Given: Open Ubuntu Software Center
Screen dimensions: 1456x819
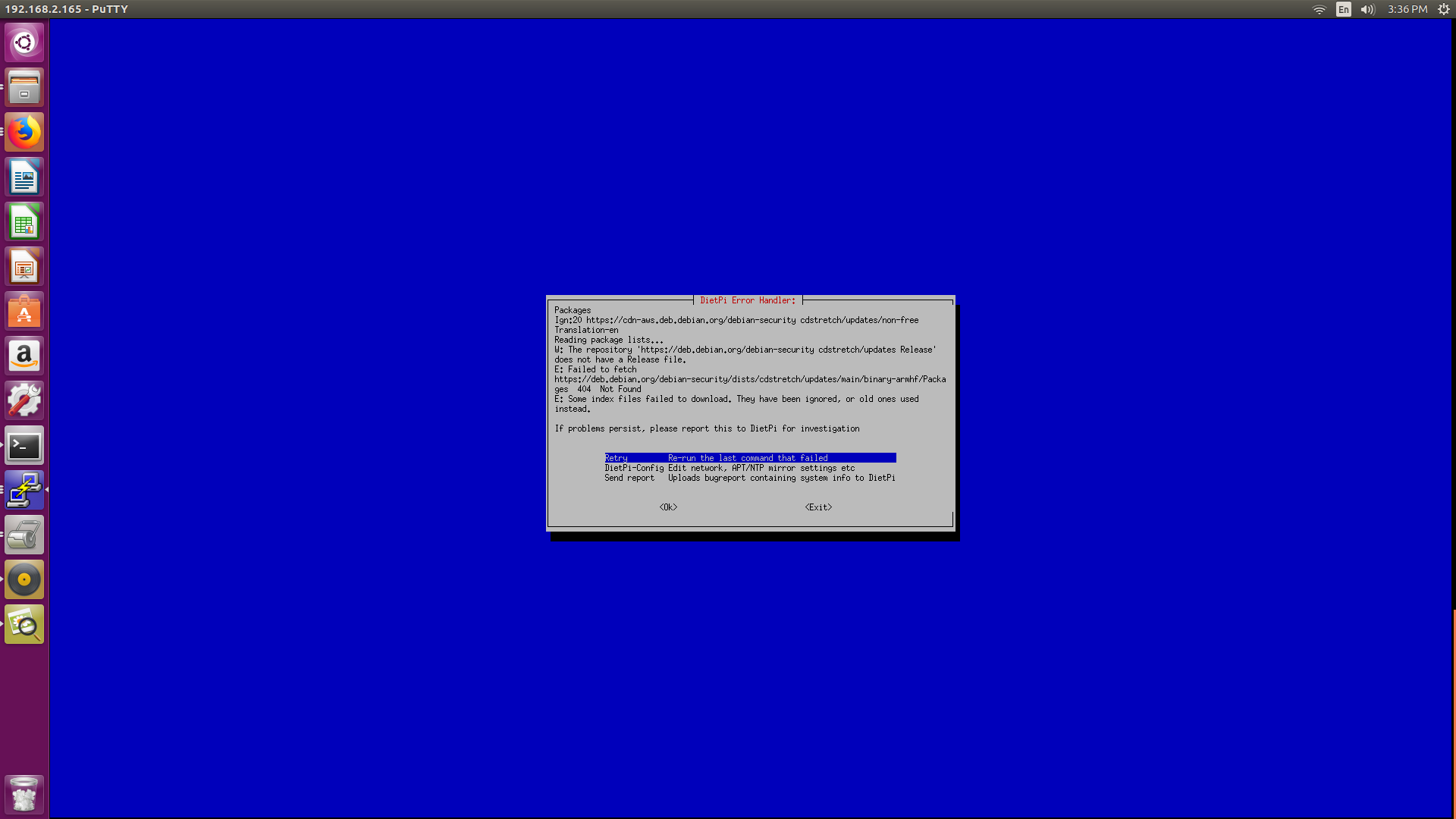Looking at the screenshot, I should click(24, 311).
